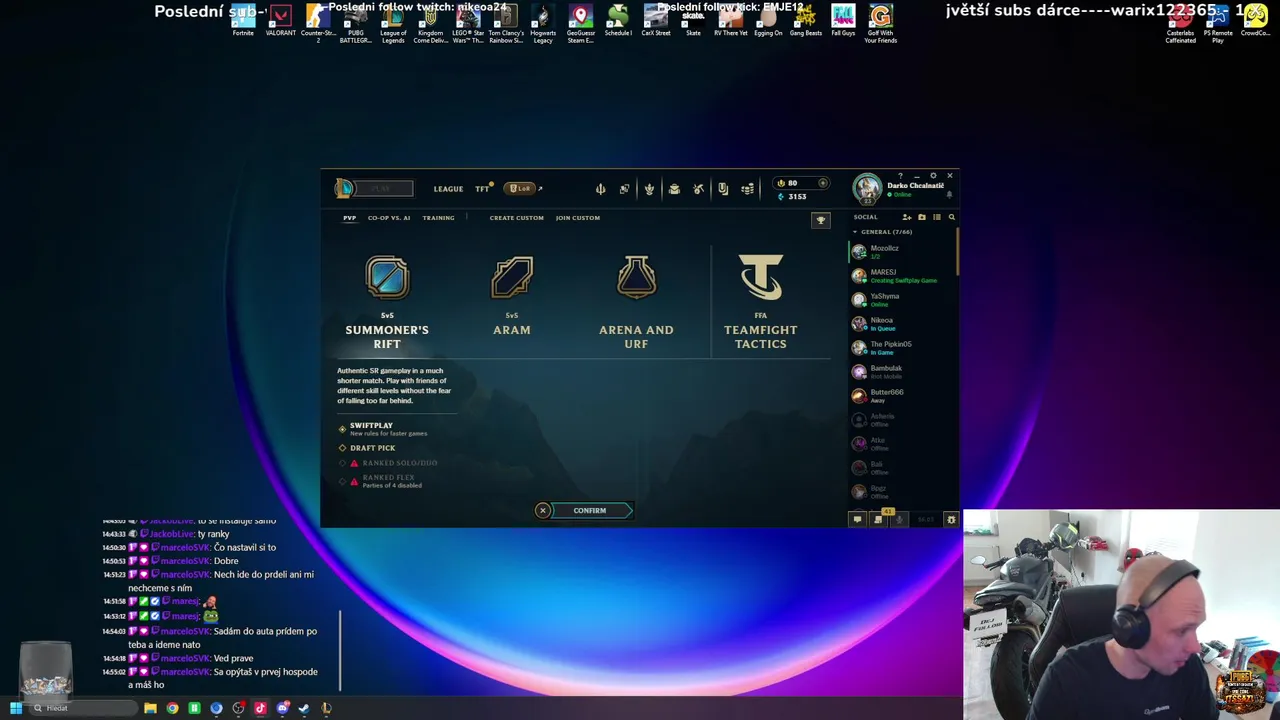Open the Create Custom tab
The height and width of the screenshot is (720, 1280).
click(516, 218)
